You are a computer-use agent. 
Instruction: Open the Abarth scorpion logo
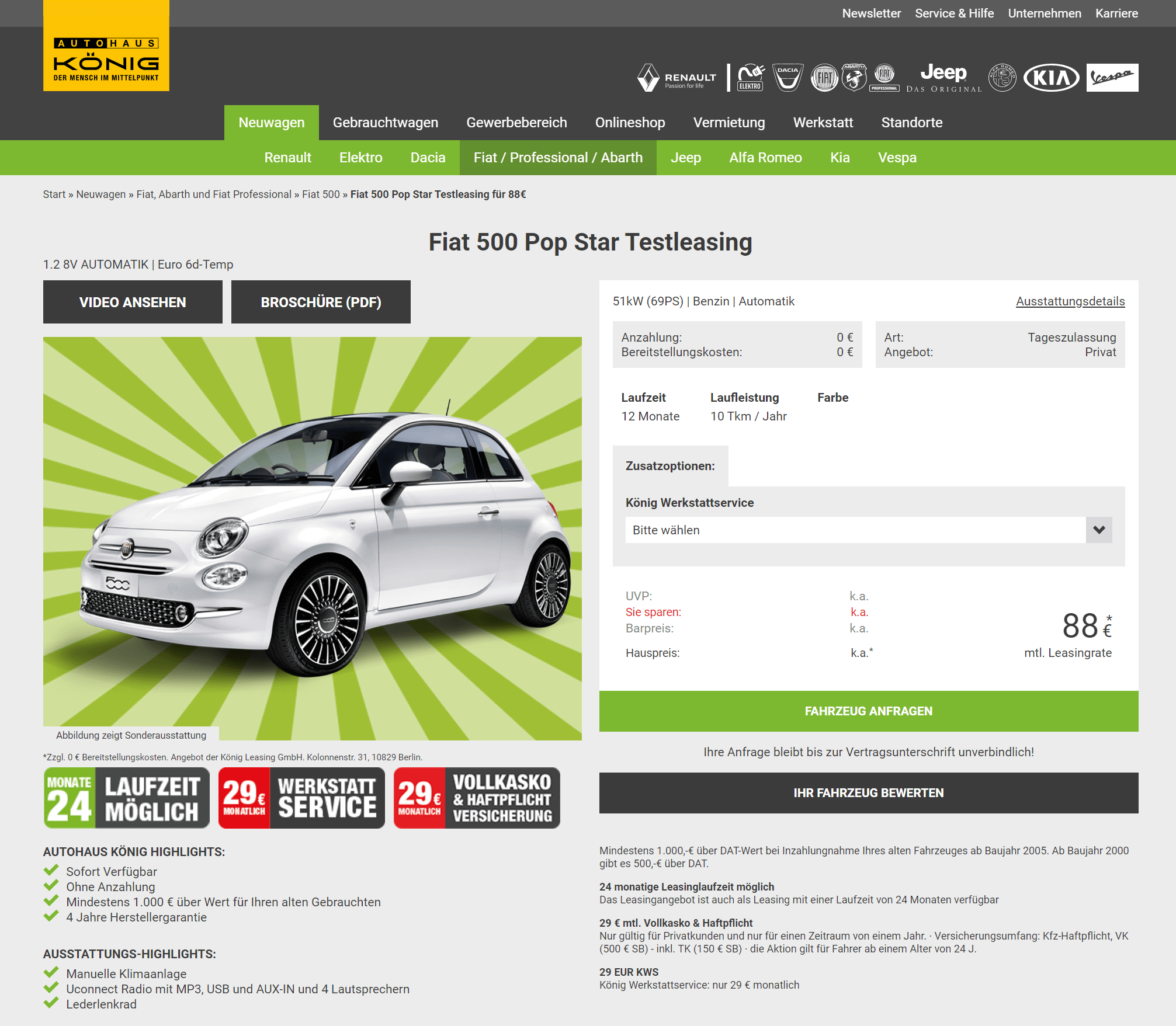854,78
